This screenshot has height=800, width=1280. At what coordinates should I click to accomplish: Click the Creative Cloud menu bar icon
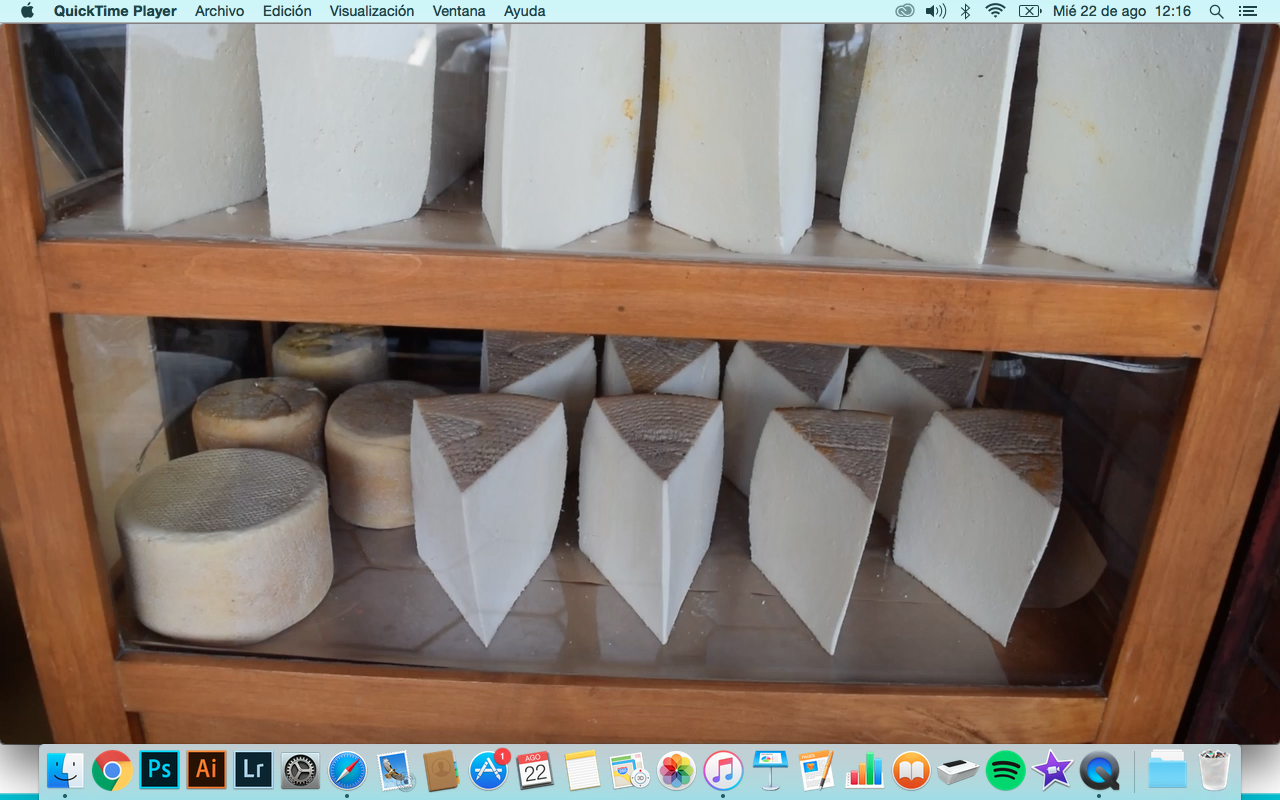tap(904, 11)
